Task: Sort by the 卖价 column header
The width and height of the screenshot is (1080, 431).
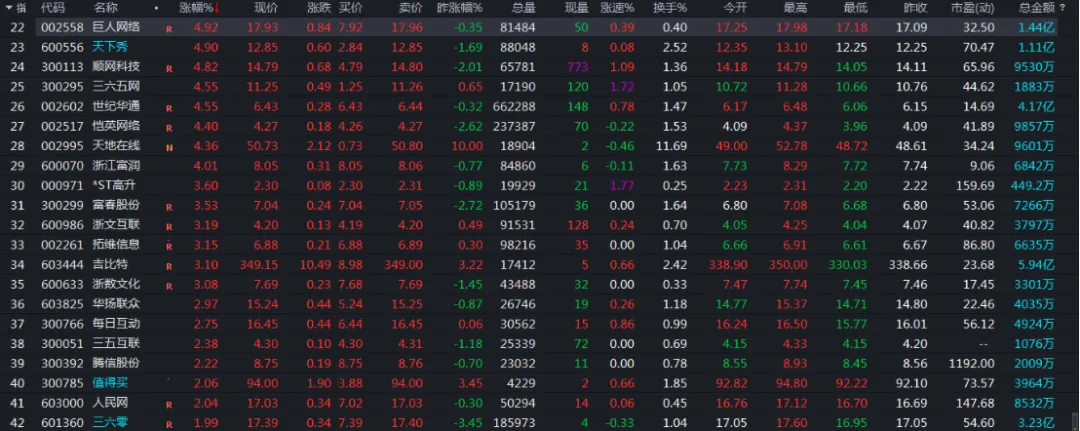Action: 411,8
